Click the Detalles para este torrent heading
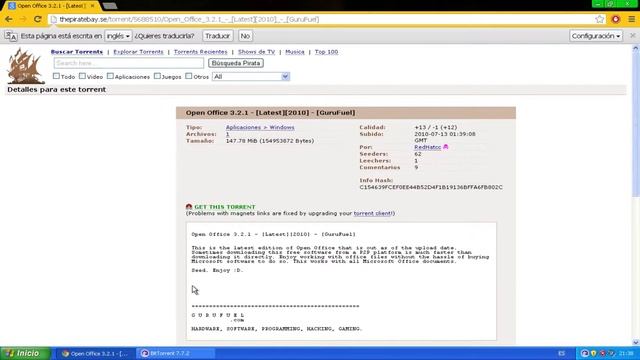 coord(56,89)
